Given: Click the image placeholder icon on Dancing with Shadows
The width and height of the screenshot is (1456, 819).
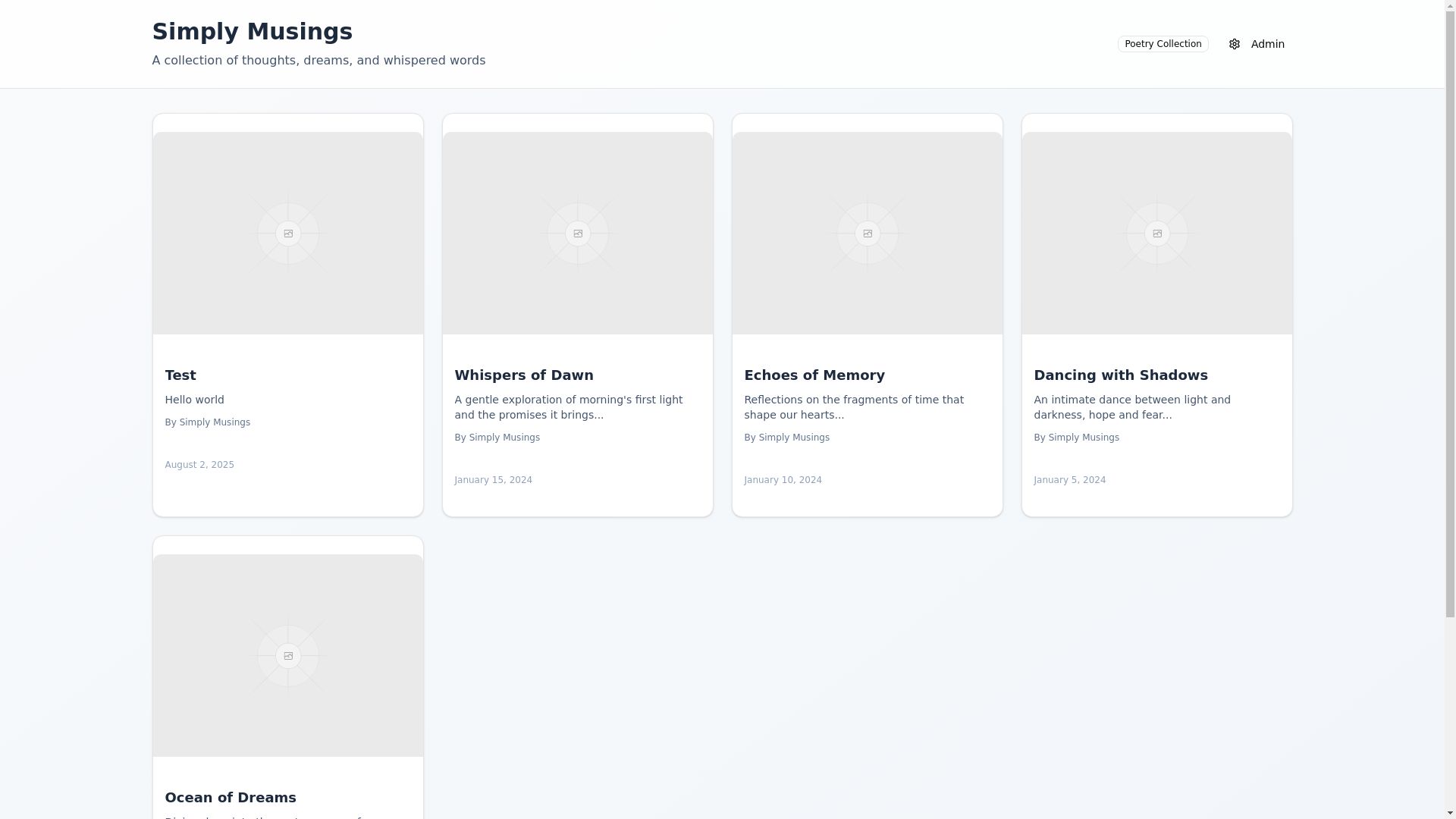Looking at the screenshot, I should 1157,234.
